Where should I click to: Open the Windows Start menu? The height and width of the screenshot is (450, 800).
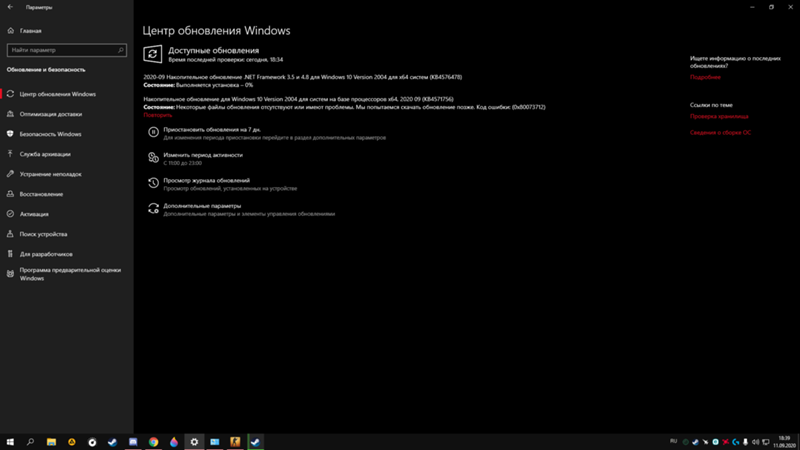10,442
